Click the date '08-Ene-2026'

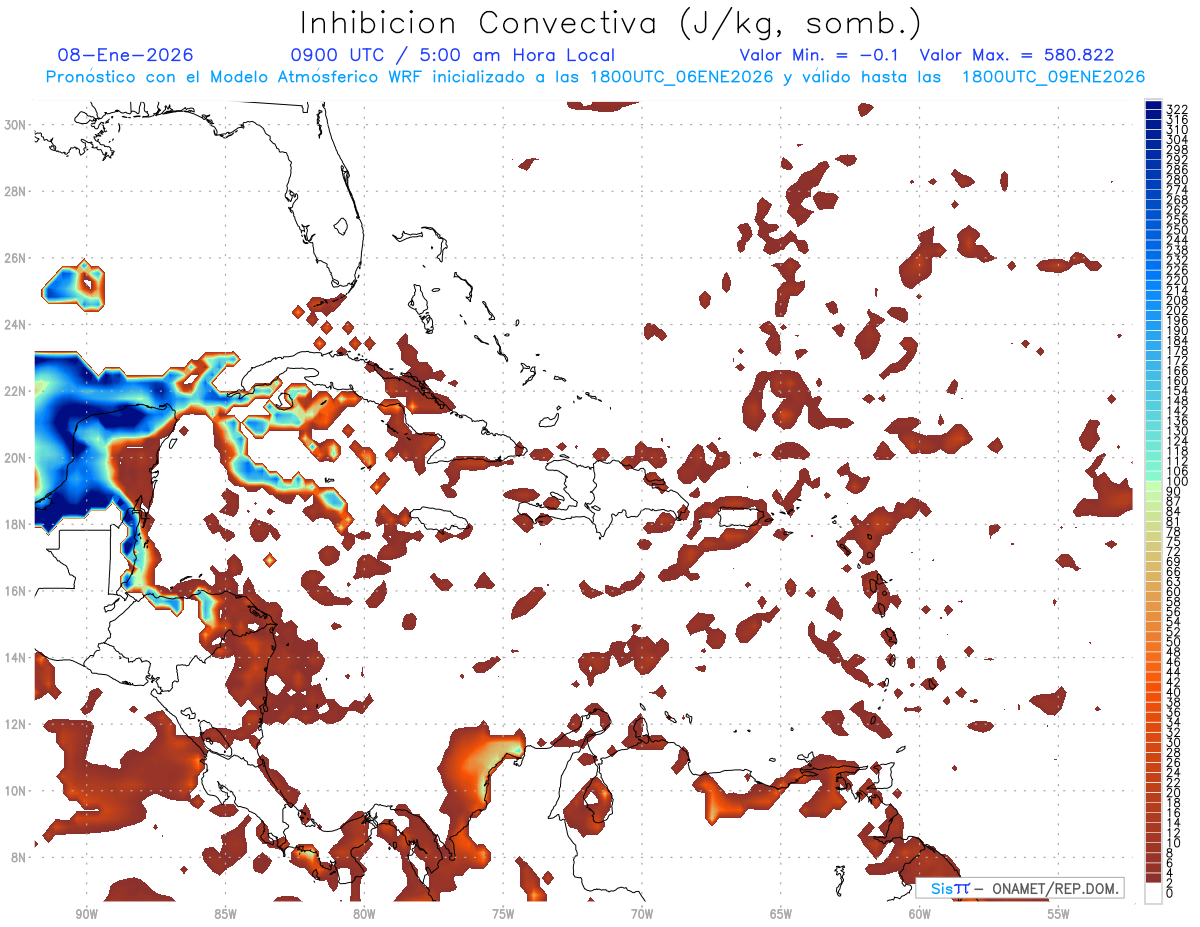click(126, 55)
